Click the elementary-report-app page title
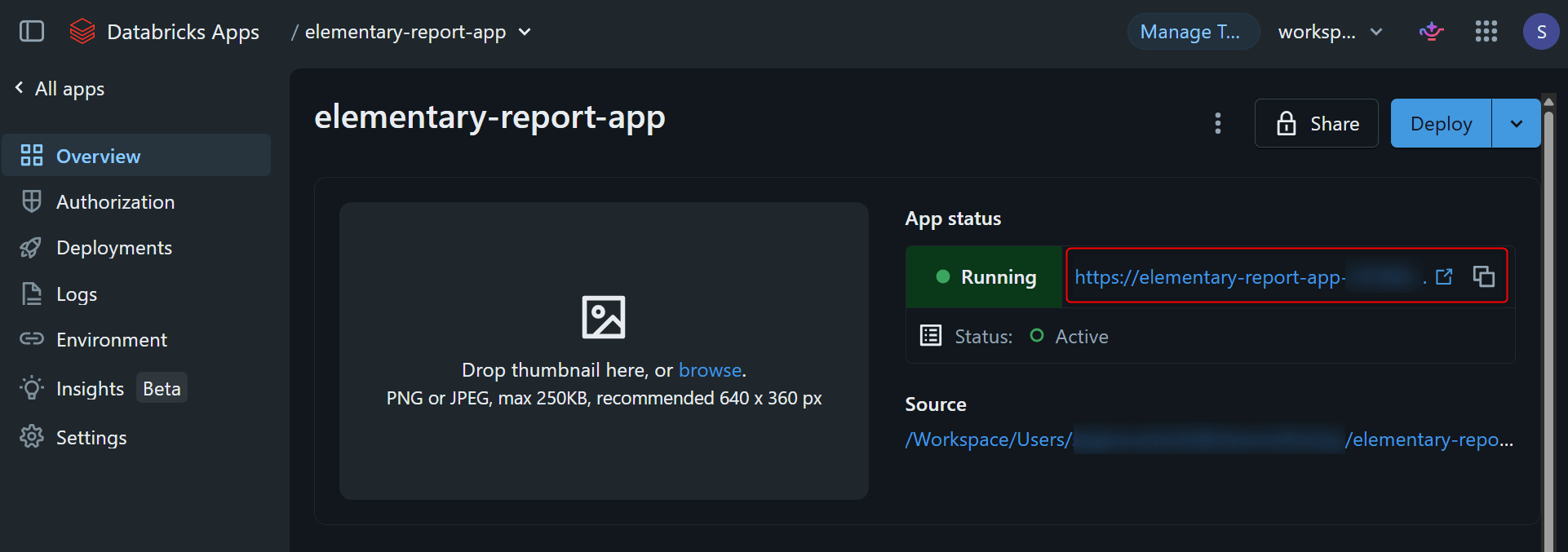Viewport: 1568px width, 552px height. tap(489, 117)
